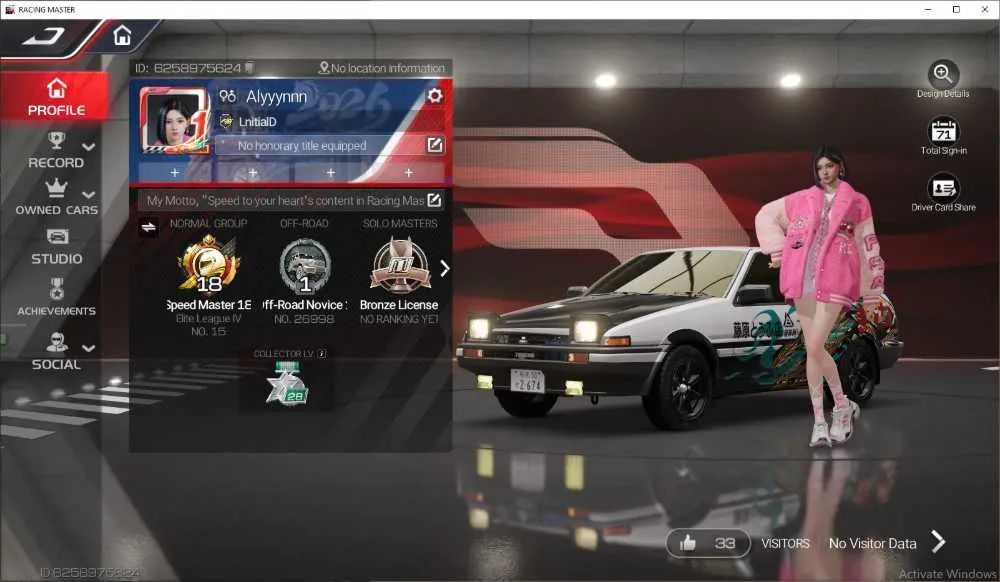
Task: Add item in first plus slot
Action: pyautogui.click(x=175, y=173)
